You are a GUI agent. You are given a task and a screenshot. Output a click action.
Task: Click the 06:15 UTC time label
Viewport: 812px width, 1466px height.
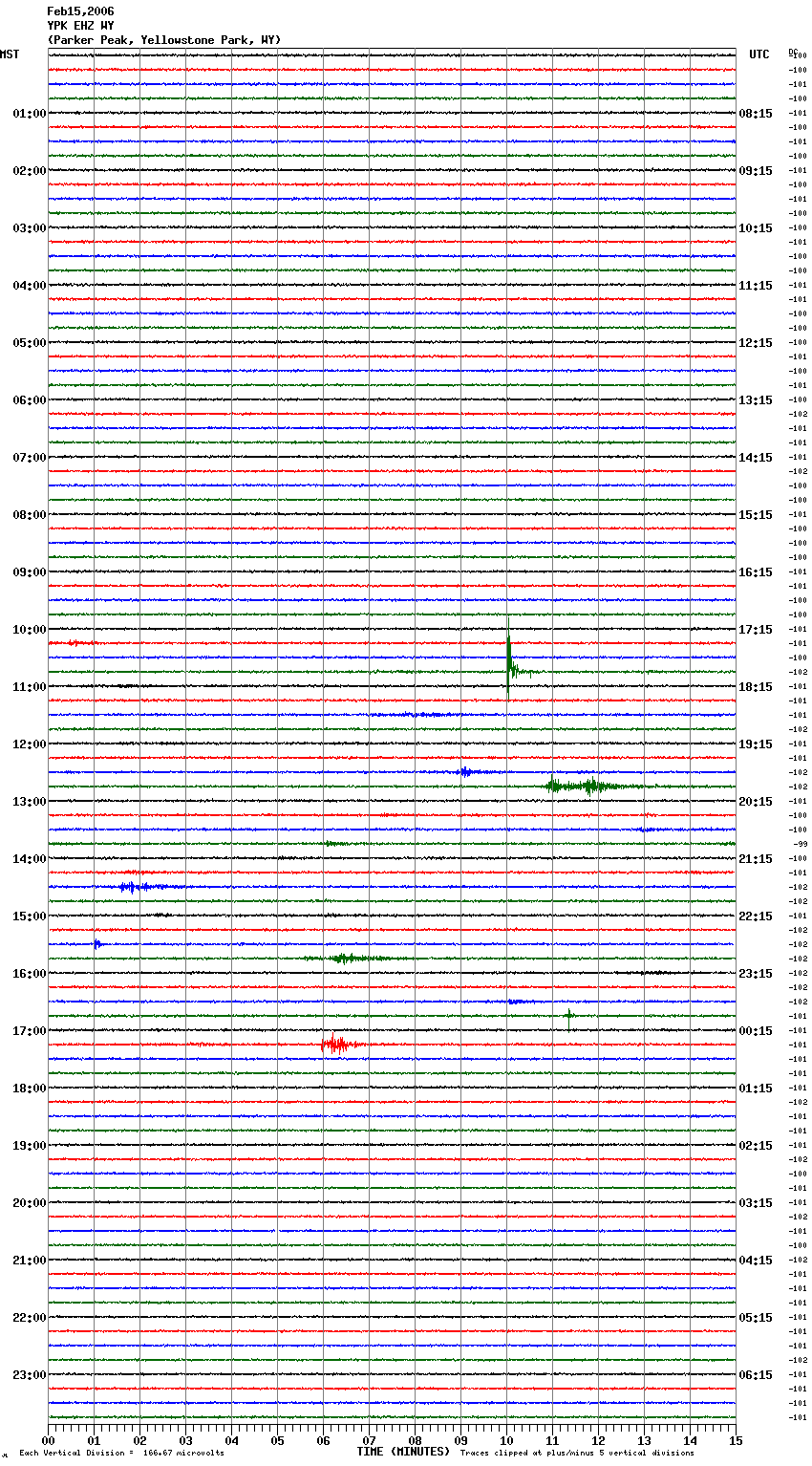click(756, 1375)
